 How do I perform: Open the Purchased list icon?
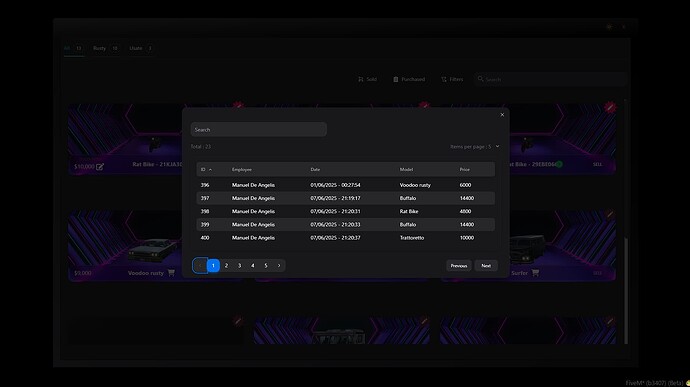[x=396, y=79]
